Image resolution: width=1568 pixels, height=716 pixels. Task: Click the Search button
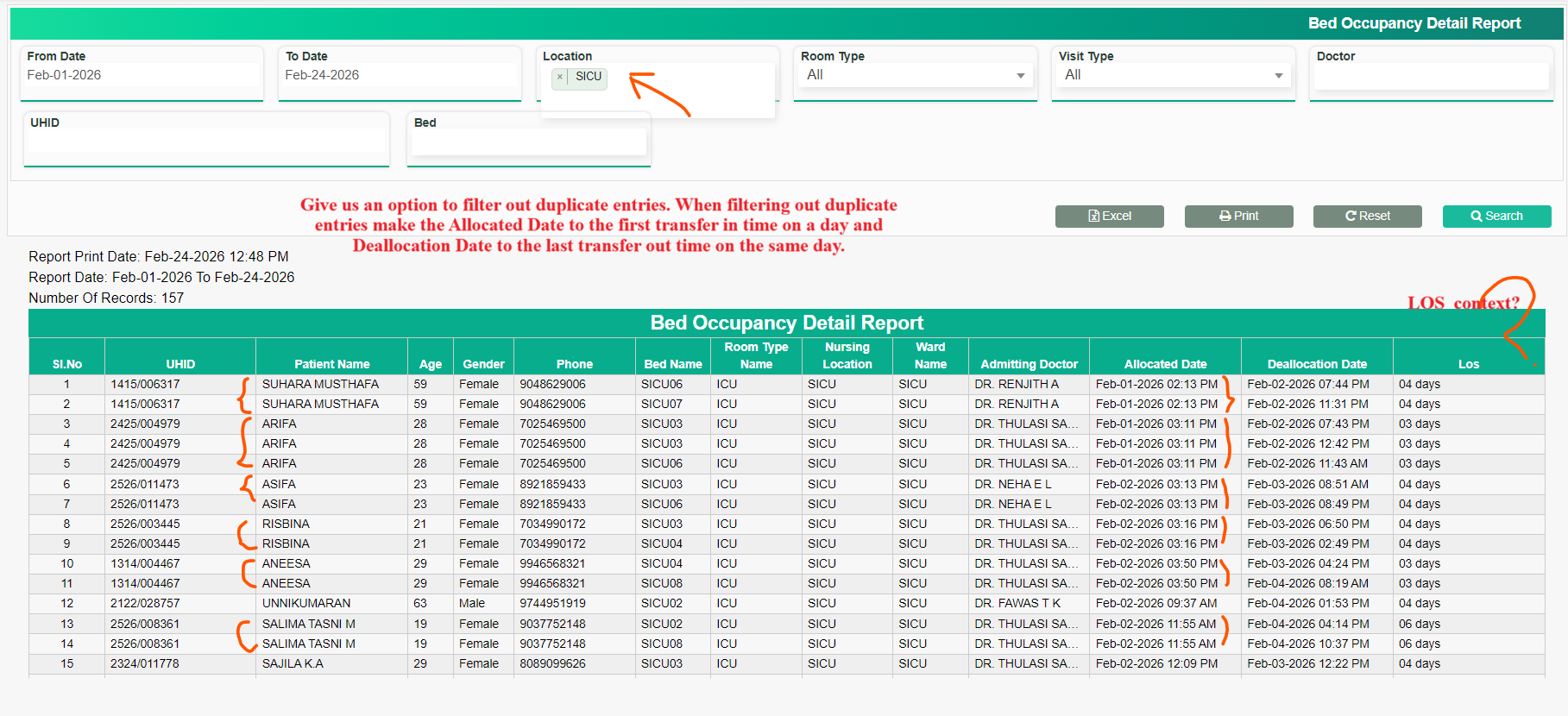(1496, 216)
